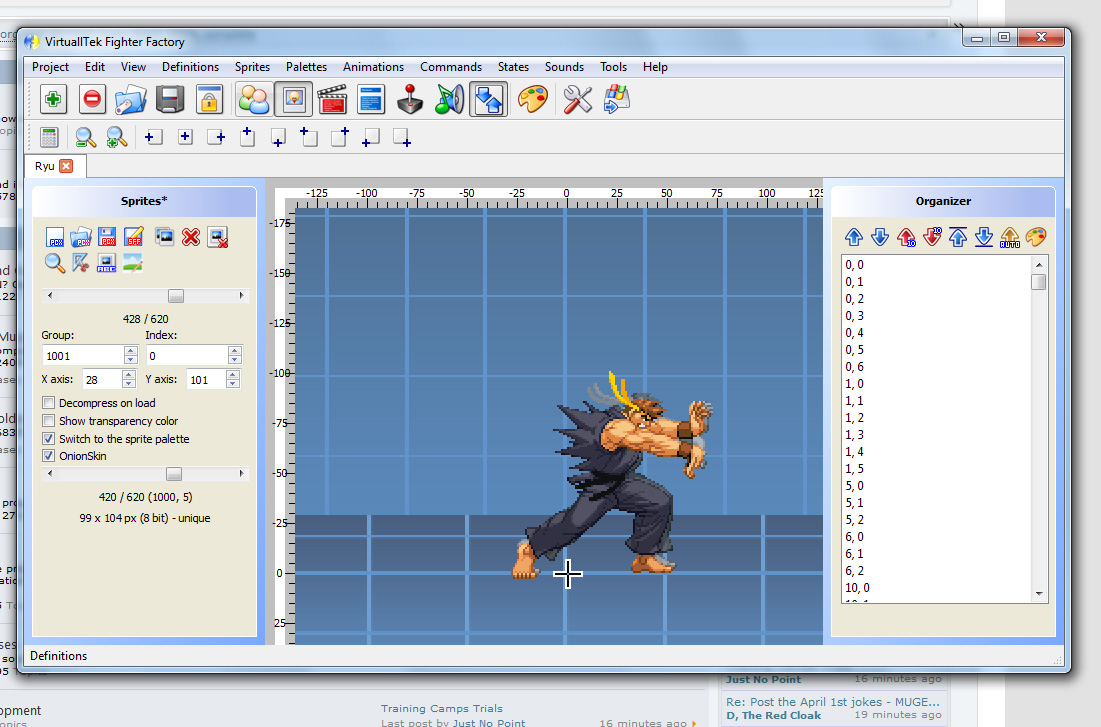Open the Definitions editor with the two-people icon

[x=253, y=99]
